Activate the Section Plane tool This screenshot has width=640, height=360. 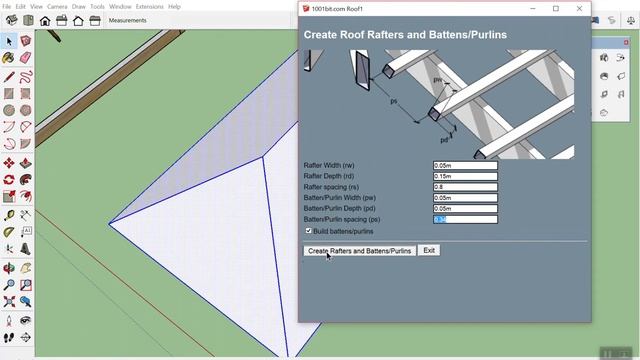(x=26, y=338)
